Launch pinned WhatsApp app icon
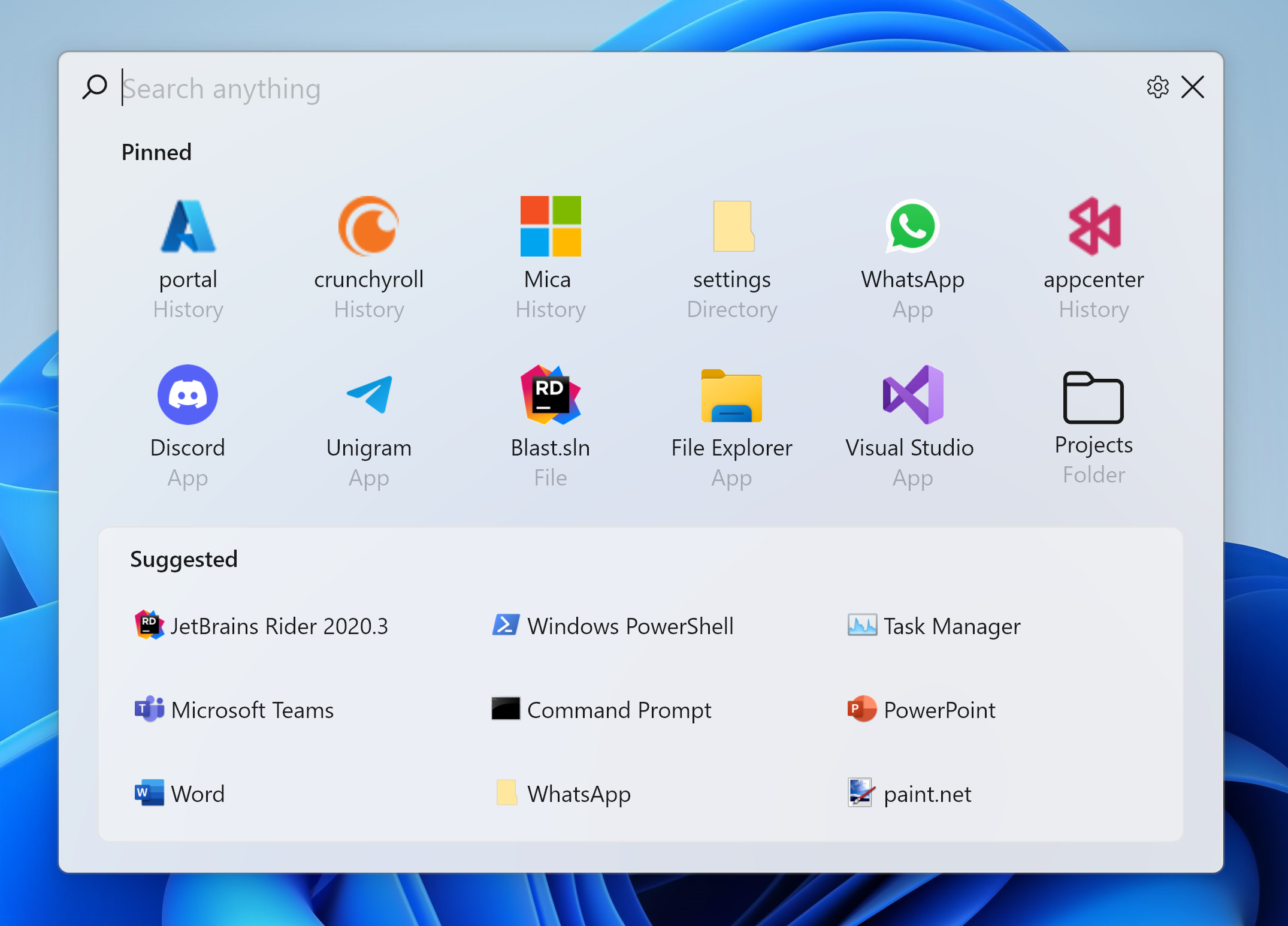The width and height of the screenshot is (1288, 926). point(912,226)
